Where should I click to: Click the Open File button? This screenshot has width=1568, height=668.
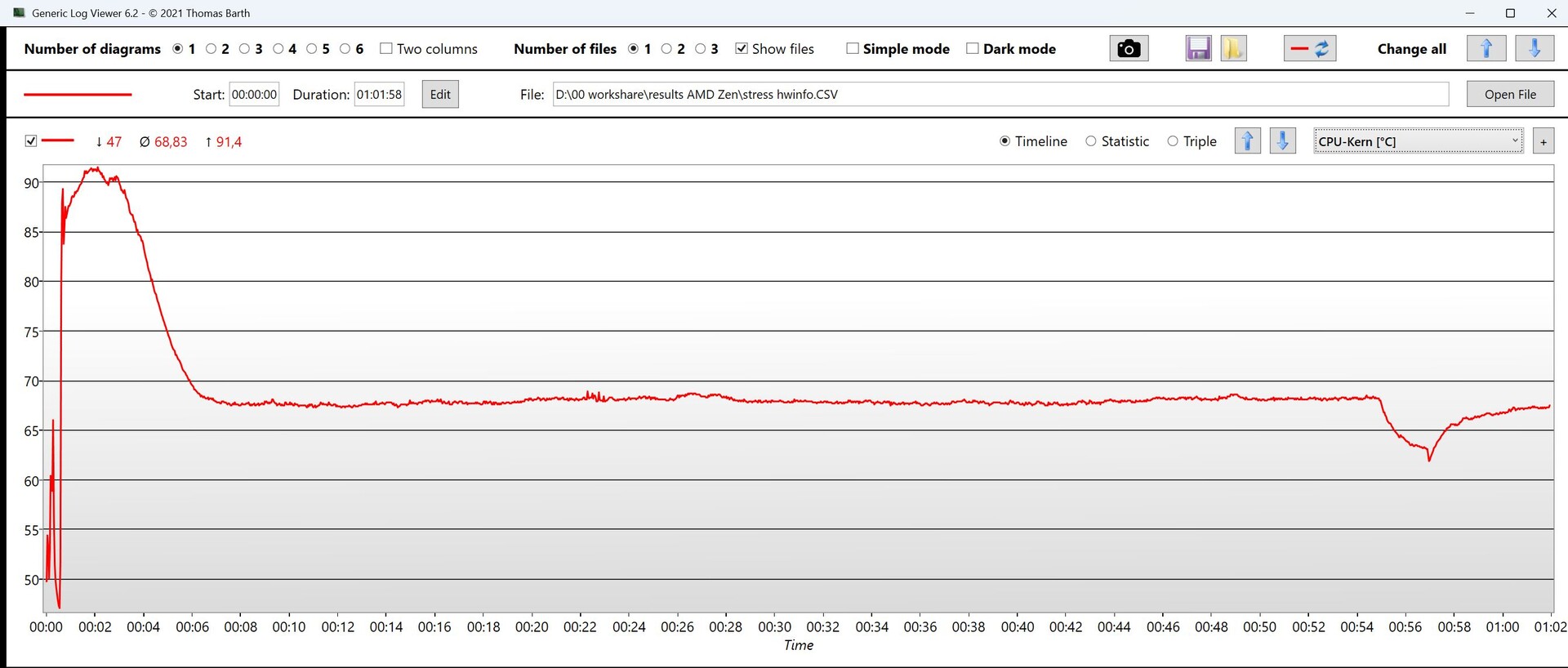point(1509,95)
